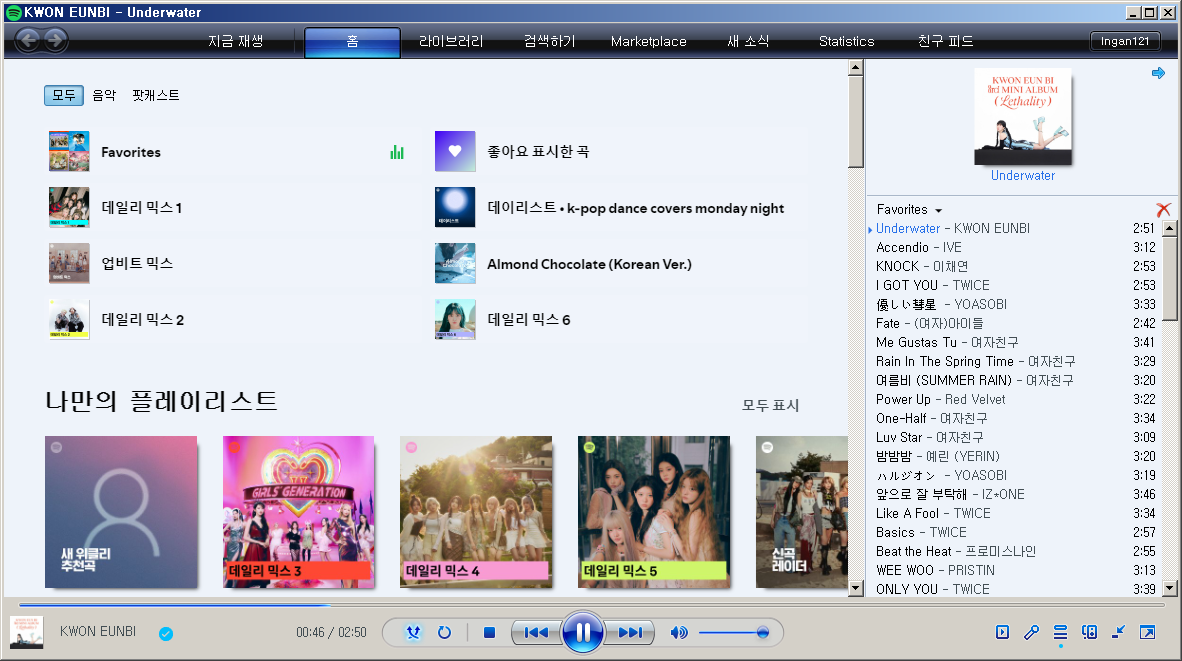Open the 지금 재생 tab
Image resolution: width=1182 pixels, height=661 pixels.
(x=236, y=41)
